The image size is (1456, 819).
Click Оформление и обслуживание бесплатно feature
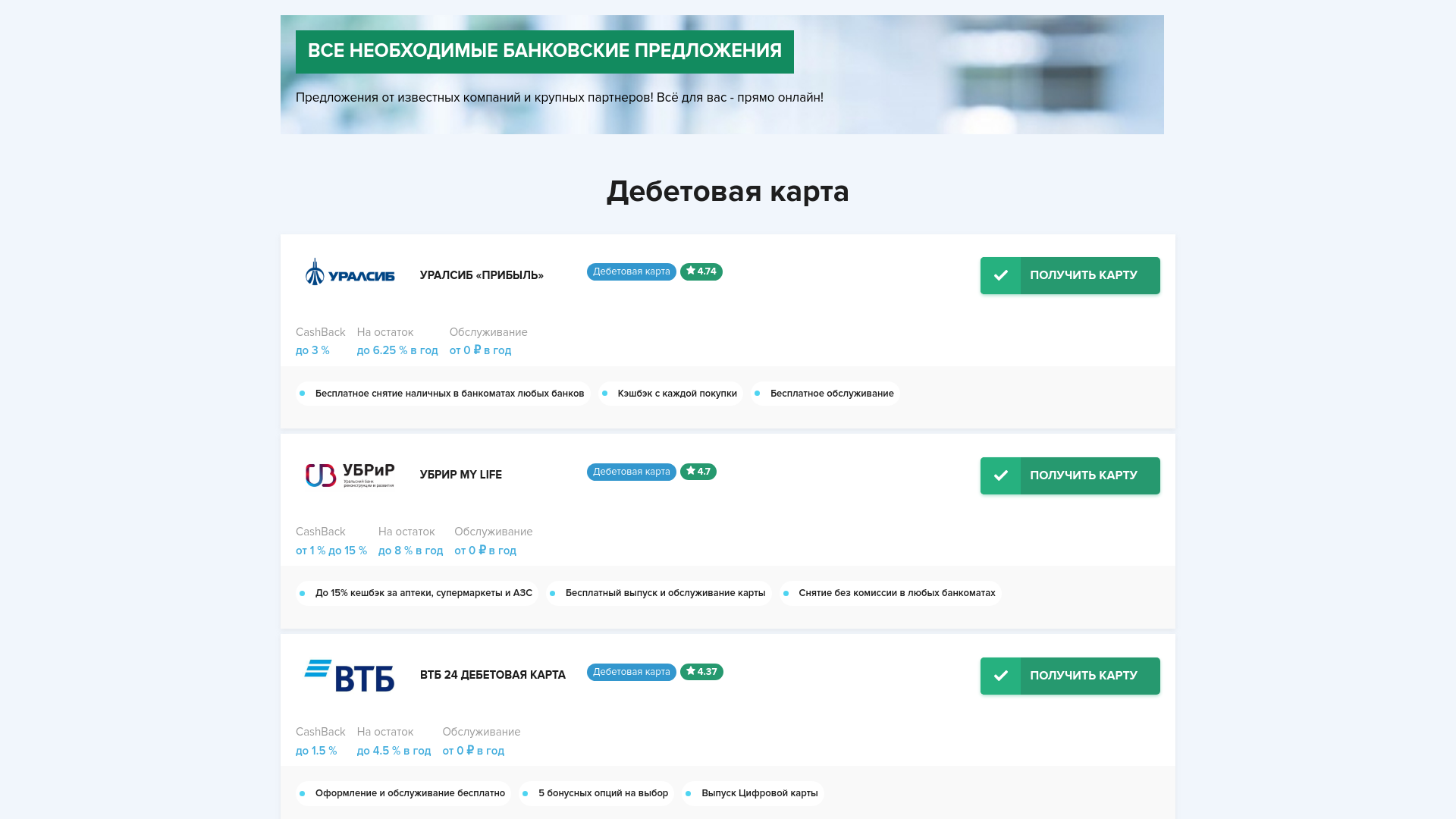coord(403,793)
